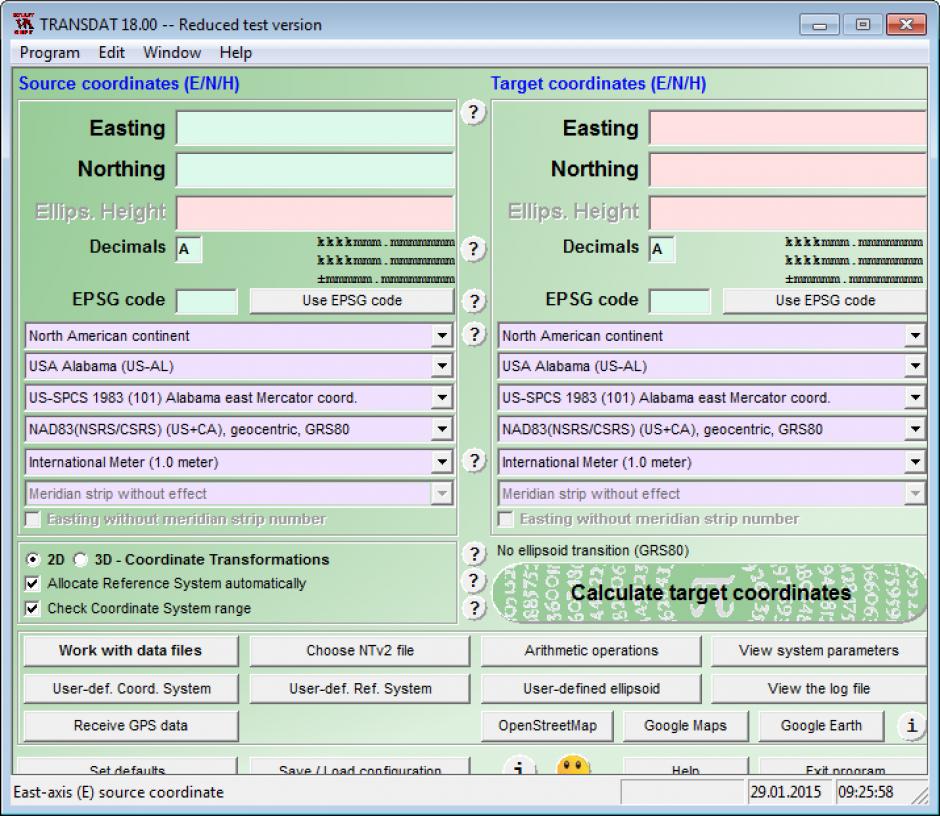Click Choose NTv2 file button
The width and height of the screenshot is (940, 816).
pos(360,651)
